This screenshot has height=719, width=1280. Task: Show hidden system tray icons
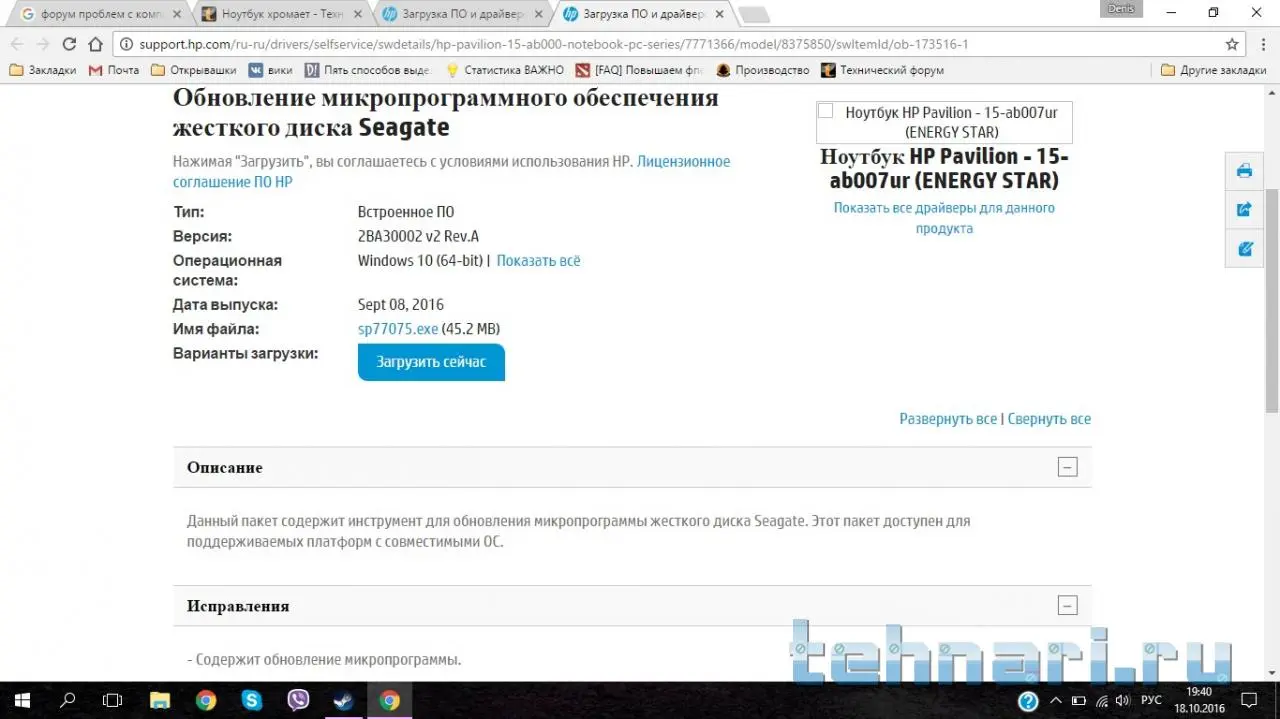(x=1057, y=701)
